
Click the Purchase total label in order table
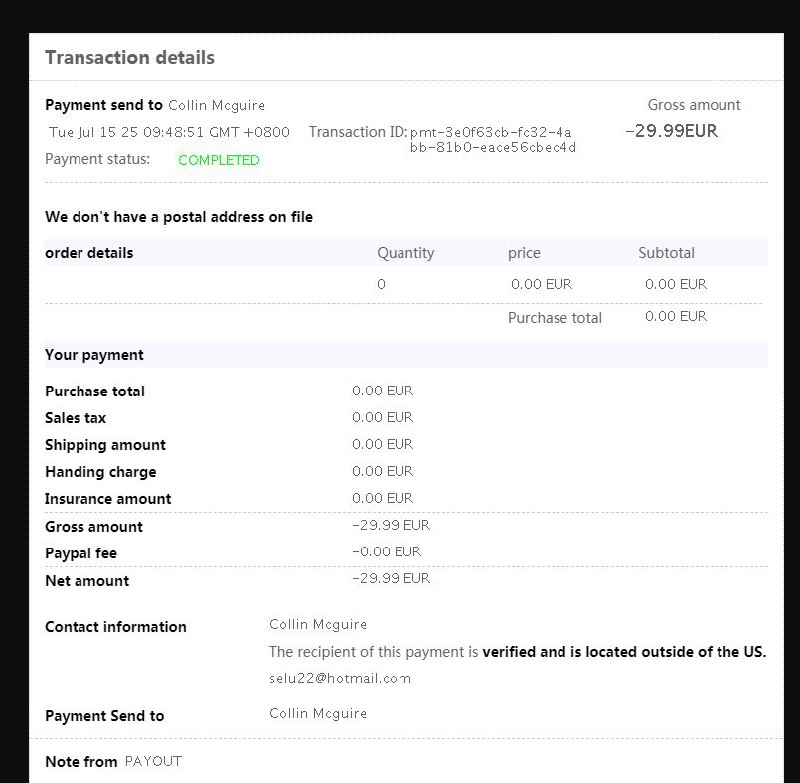(555, 318)
